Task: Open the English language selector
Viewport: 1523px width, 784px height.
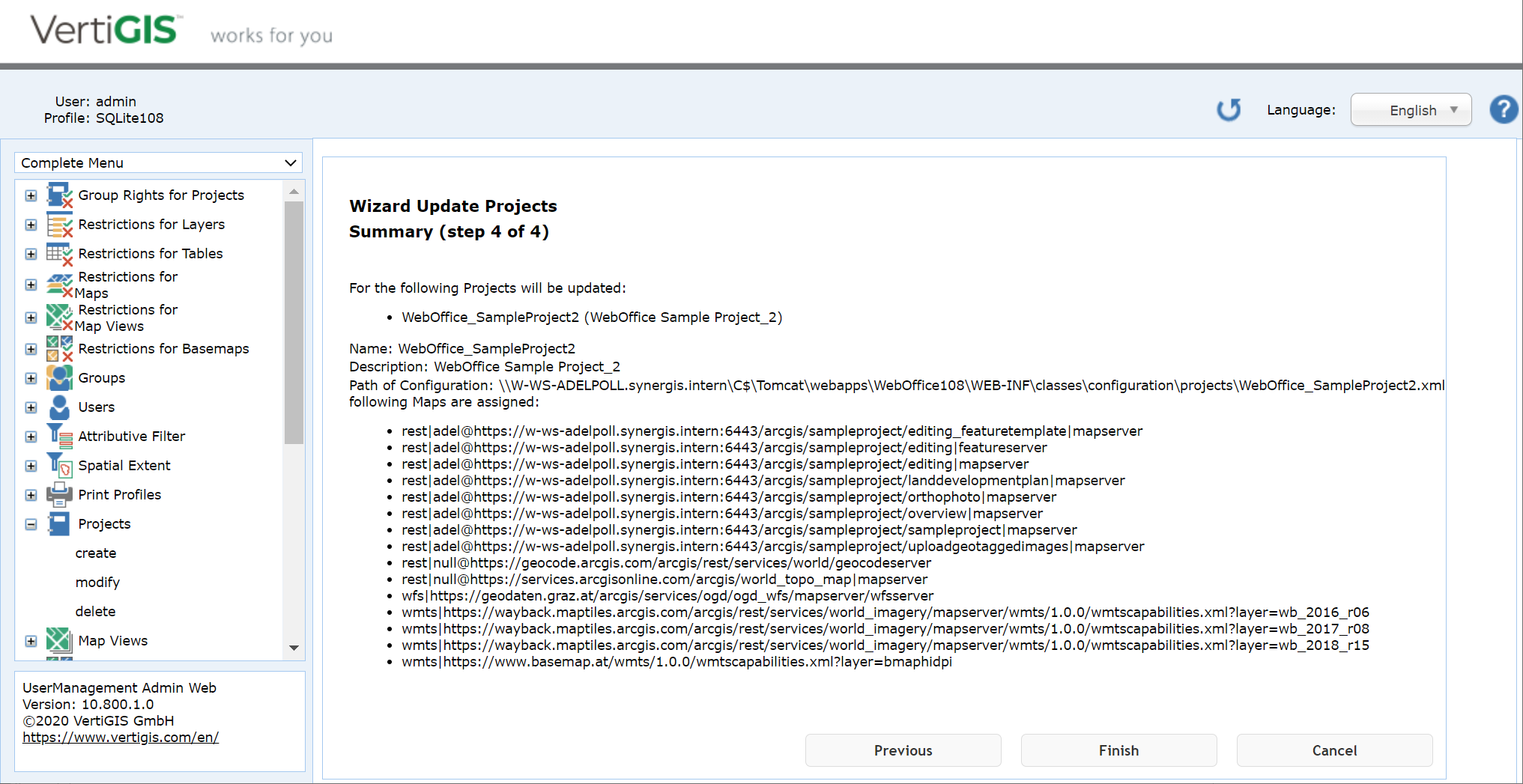Action: (1411, 109)
